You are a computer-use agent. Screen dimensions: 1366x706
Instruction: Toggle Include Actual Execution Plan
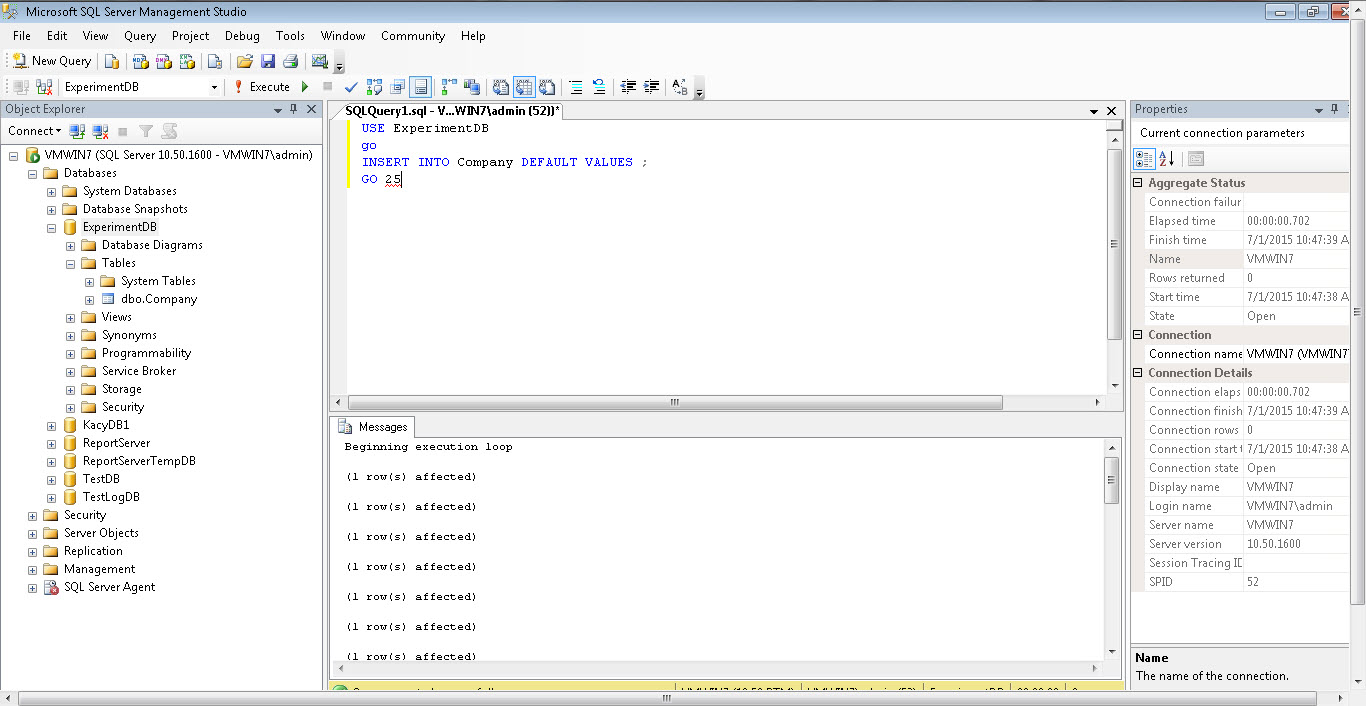[448, 87]
